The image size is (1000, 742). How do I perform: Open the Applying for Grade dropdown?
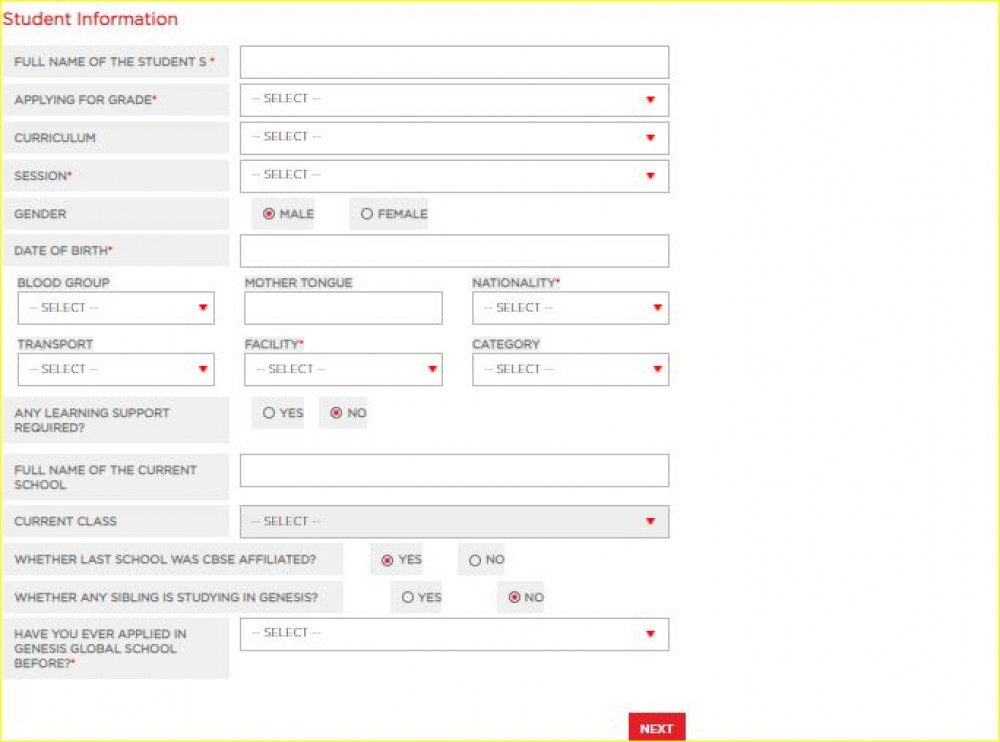(454, 100)
